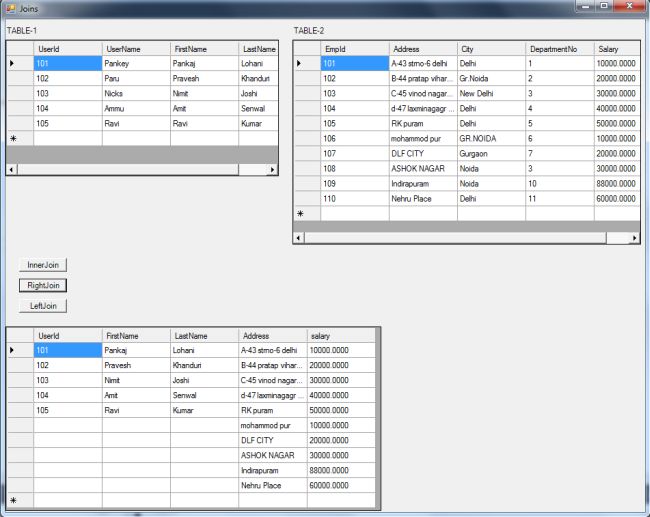
Task: Click city cell Gurgaon in Table-2
Action: [x=491, y=153]
